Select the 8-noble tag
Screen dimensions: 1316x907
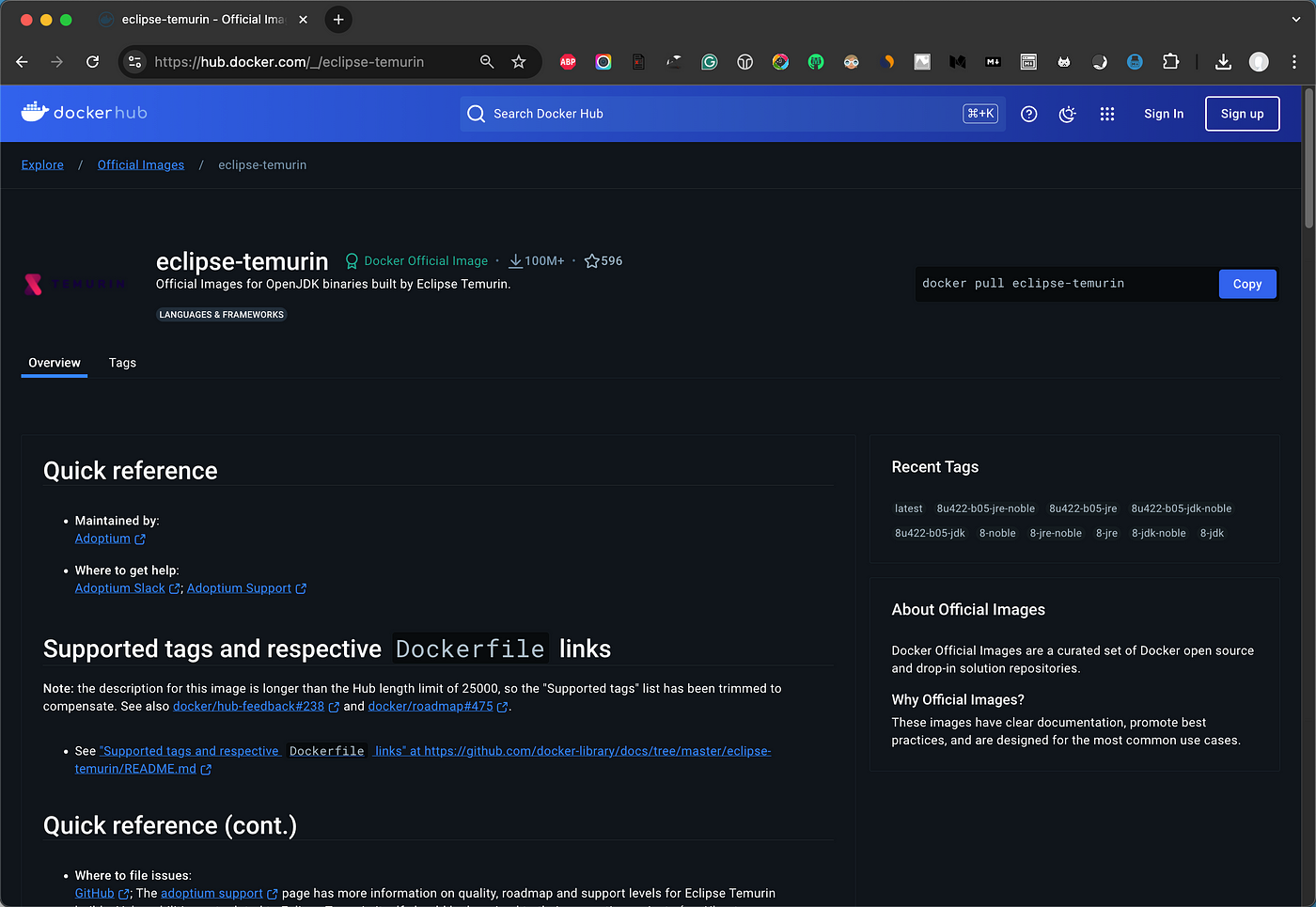(x=997, y=533)
